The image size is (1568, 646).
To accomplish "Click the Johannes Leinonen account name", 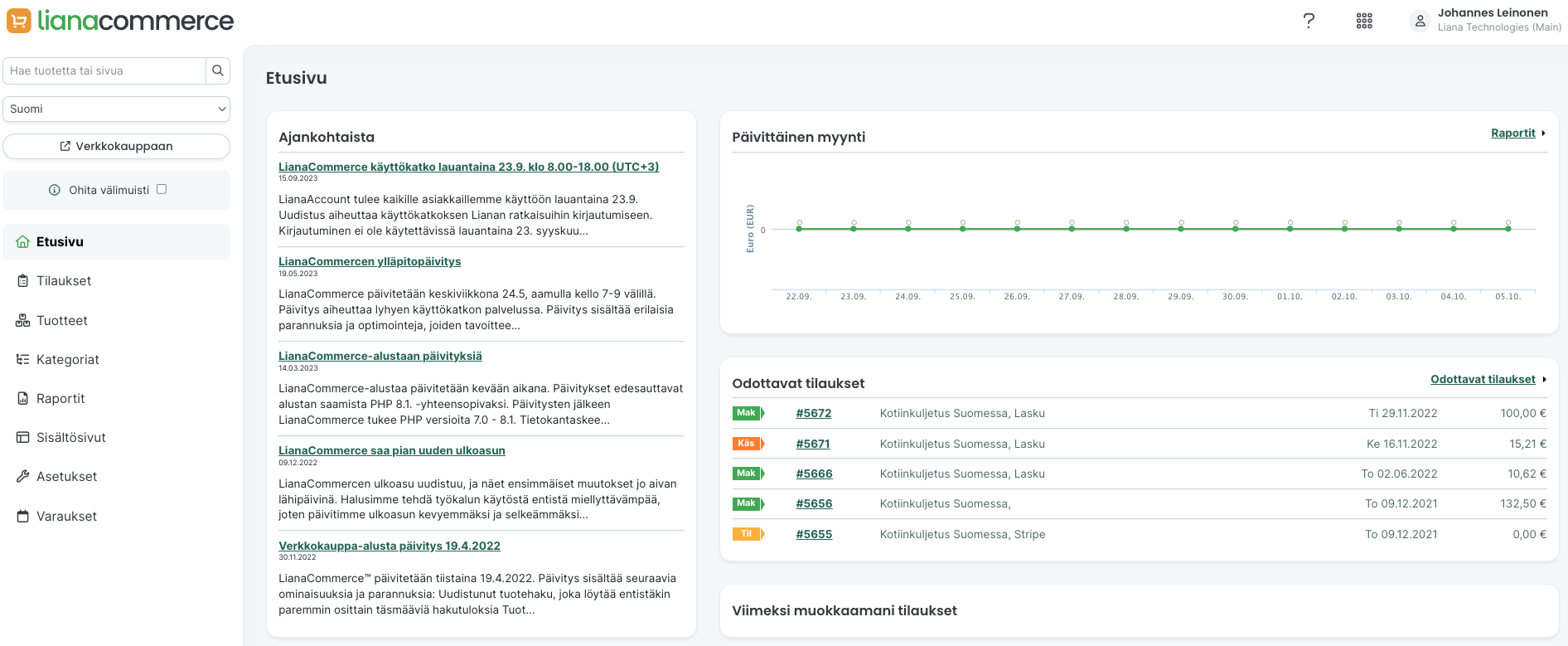I will pos(1493,12).
